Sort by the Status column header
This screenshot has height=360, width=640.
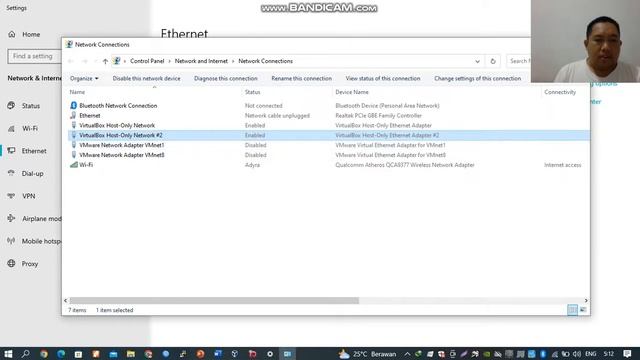tap(253, 92)
